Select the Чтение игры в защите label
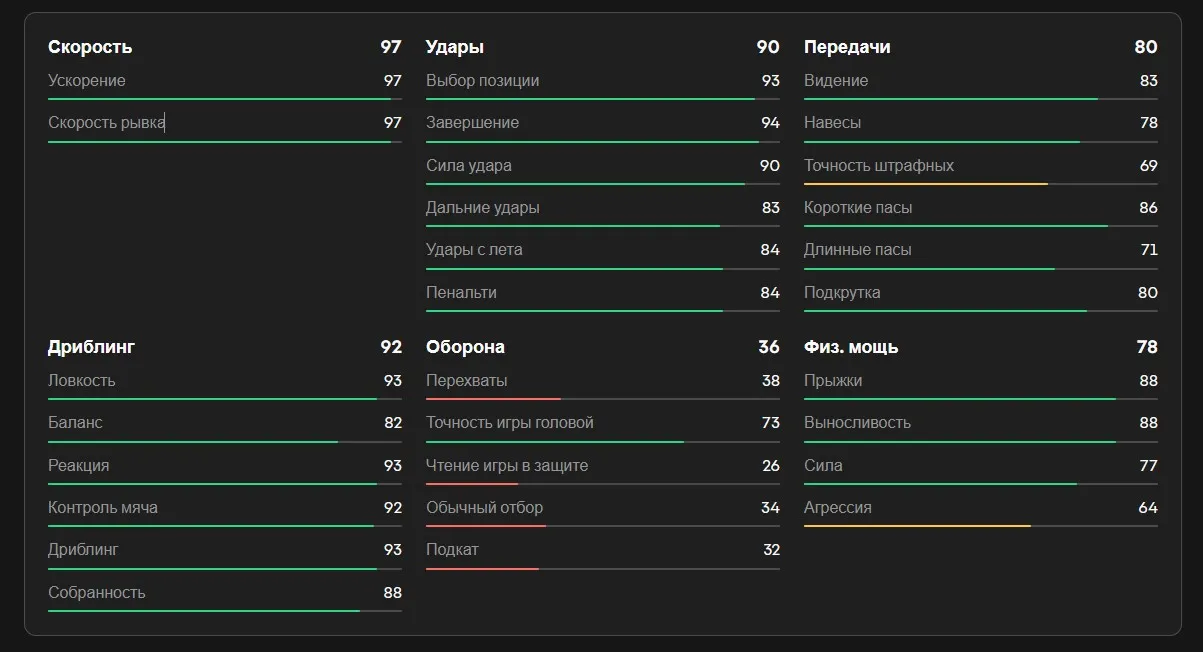 click(x=507, y=466)
